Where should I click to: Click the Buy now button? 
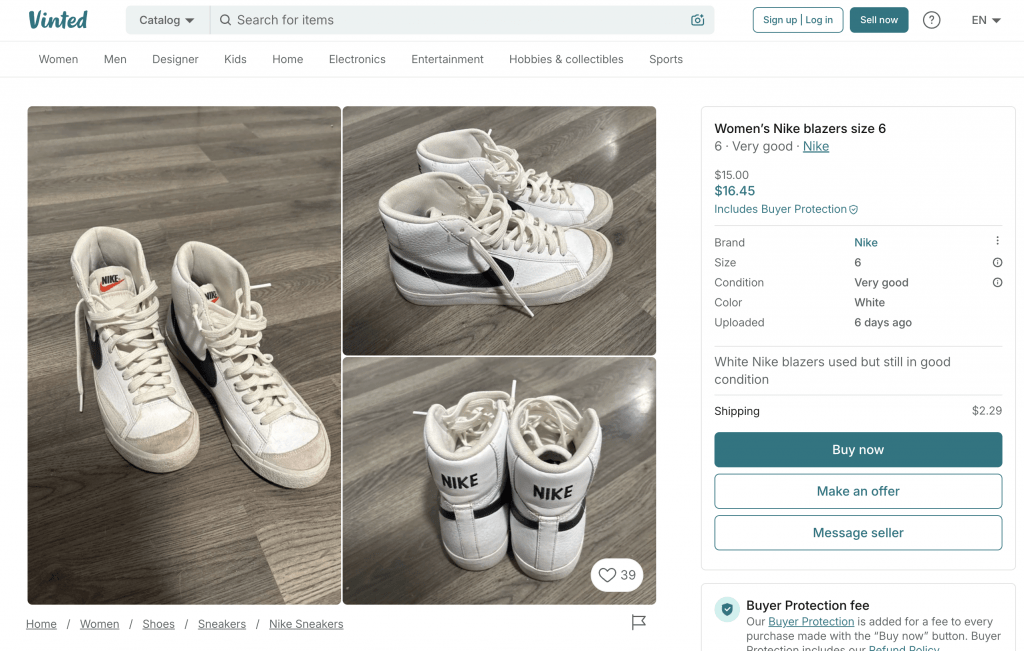tap(857, 449)
